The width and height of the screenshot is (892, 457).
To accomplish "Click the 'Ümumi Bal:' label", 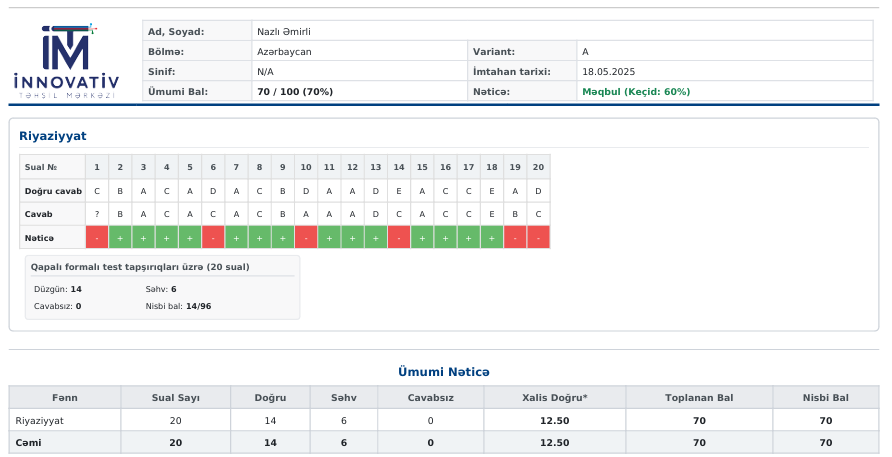I will click(178, 92).
